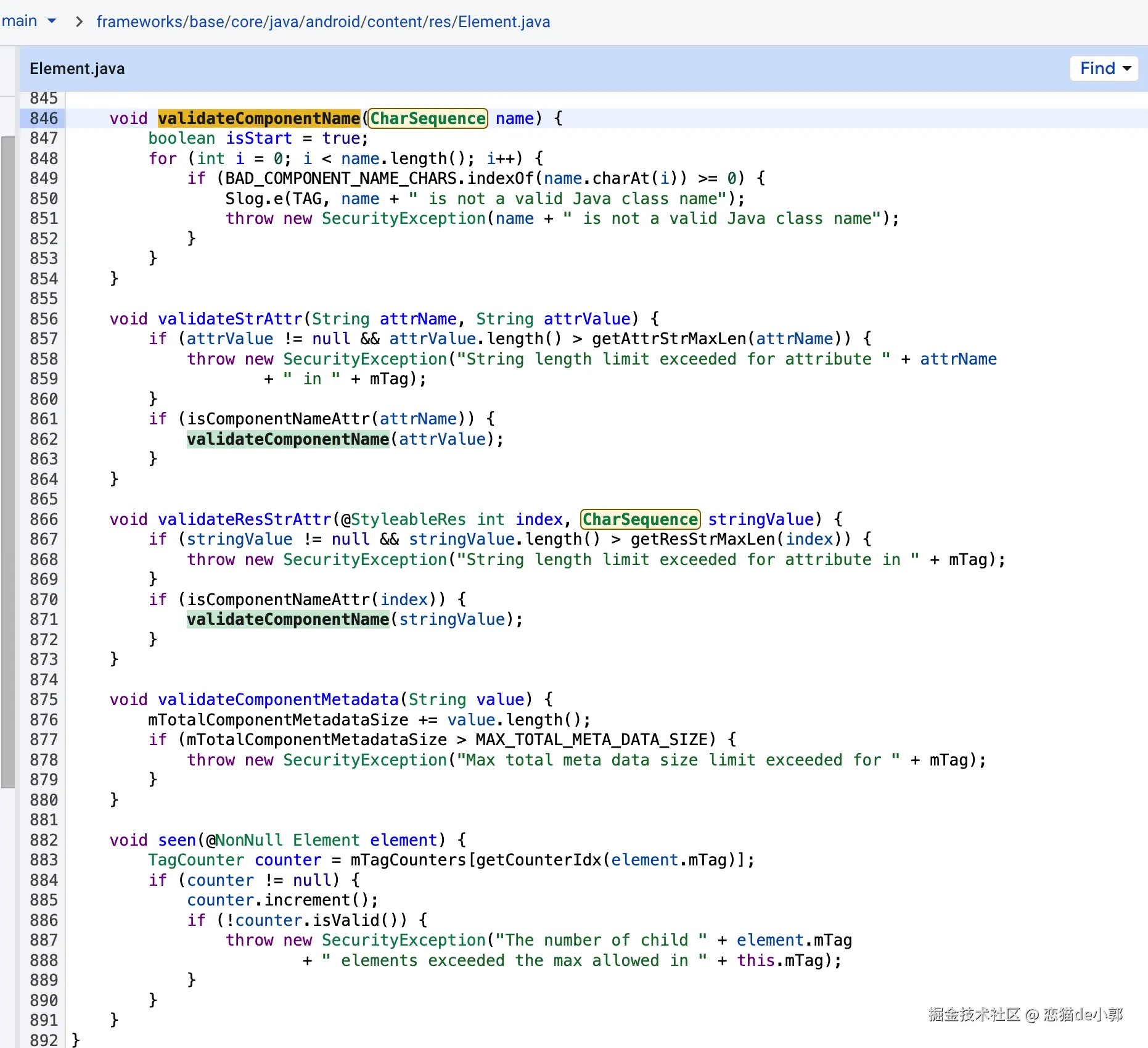Go to "res" folder in the breadcrumb
Viewport: 1148px width, 1048px height.
click(x=440, y=22)
